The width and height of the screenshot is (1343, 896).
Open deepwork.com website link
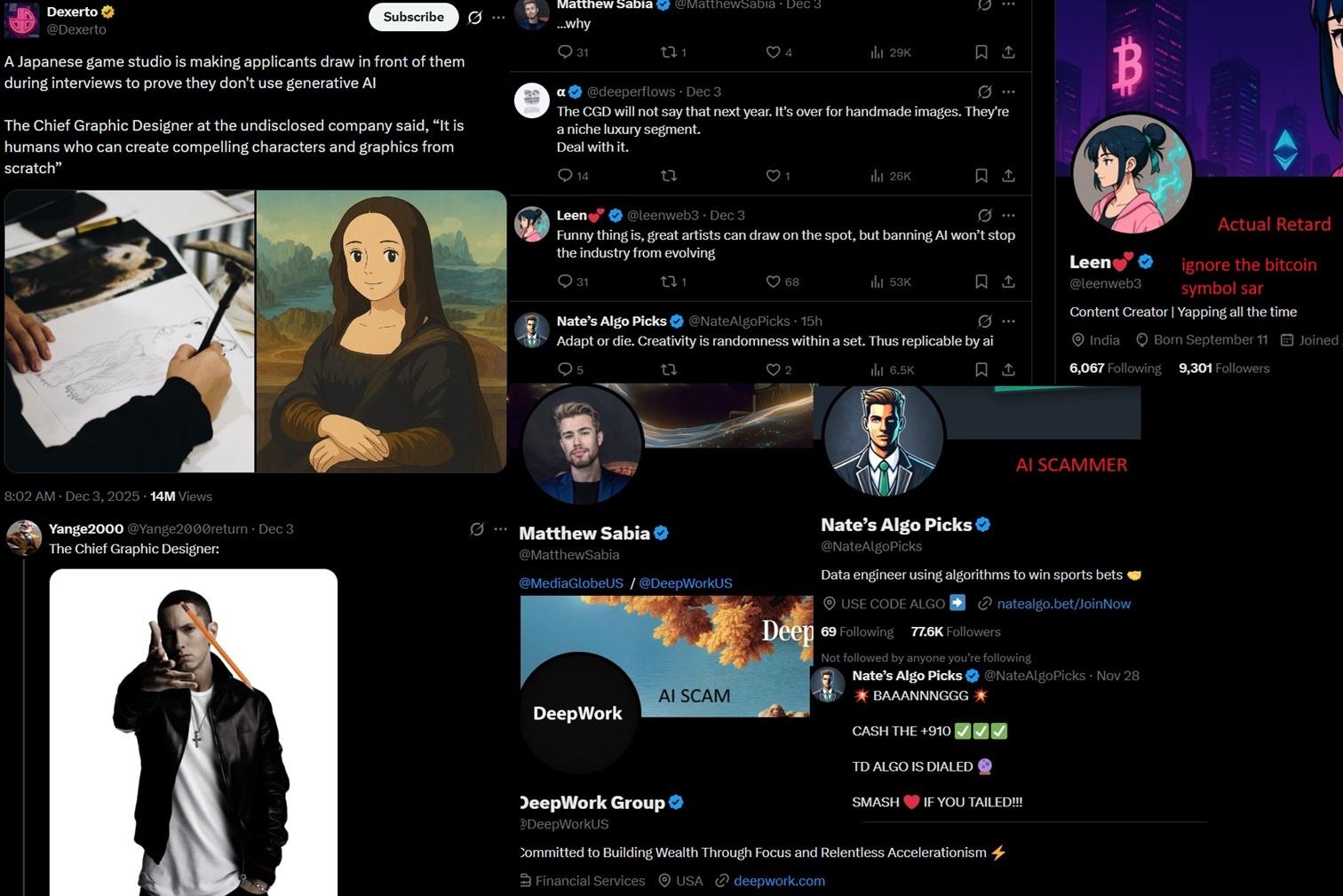(779, 881)
